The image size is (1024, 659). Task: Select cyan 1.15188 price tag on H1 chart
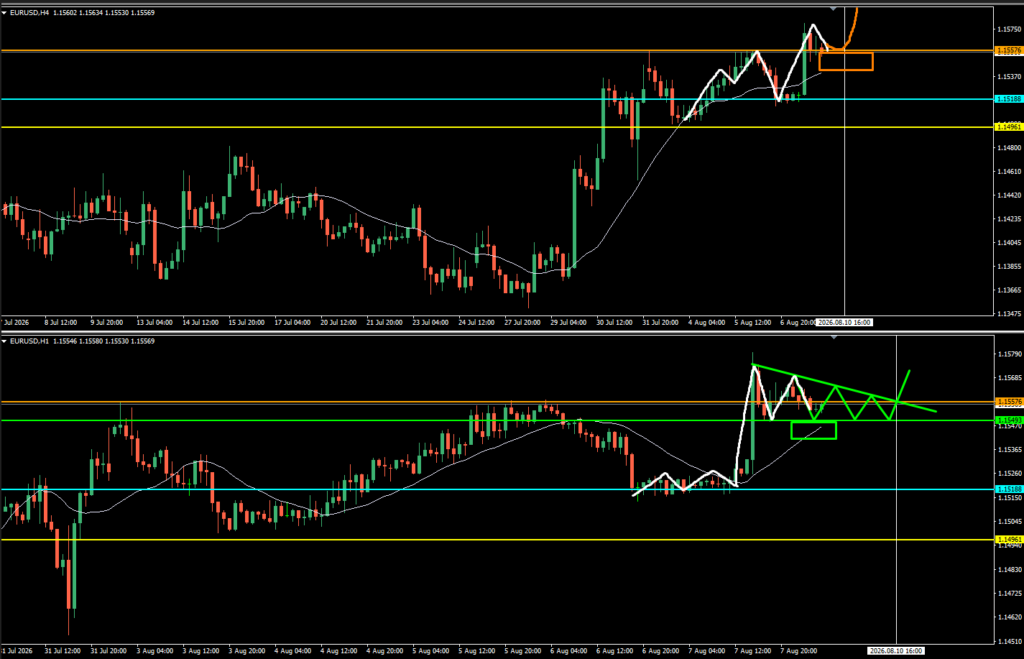pos(1008,489)
